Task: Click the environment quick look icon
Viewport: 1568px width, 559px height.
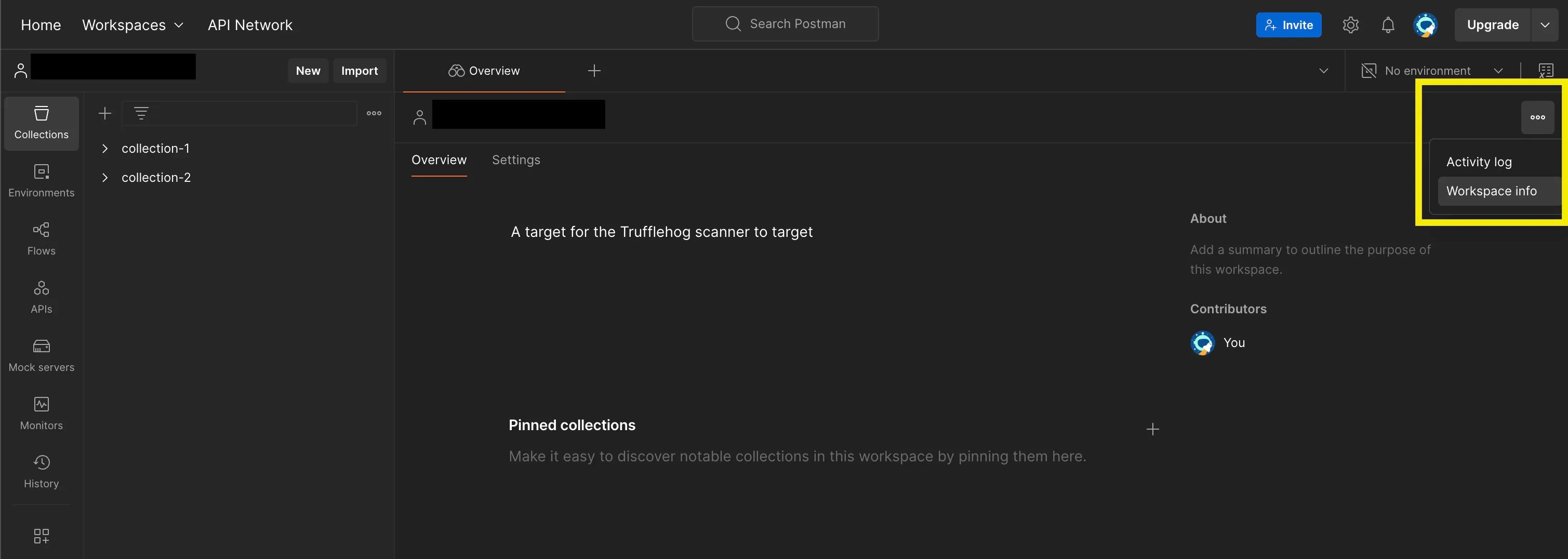Action: pyautogui.click(x=1546, y=71)
